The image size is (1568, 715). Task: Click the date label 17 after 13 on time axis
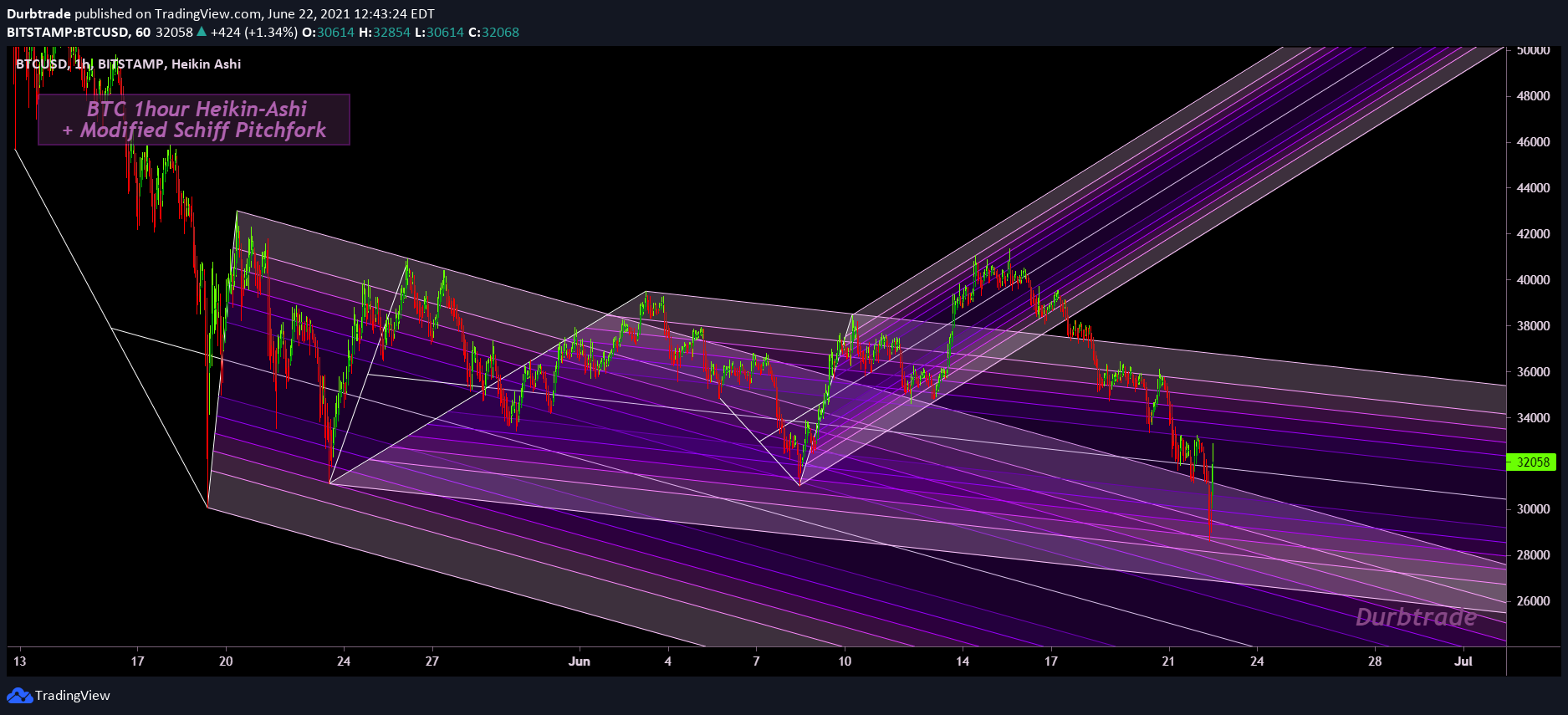[x=137, y=661]
